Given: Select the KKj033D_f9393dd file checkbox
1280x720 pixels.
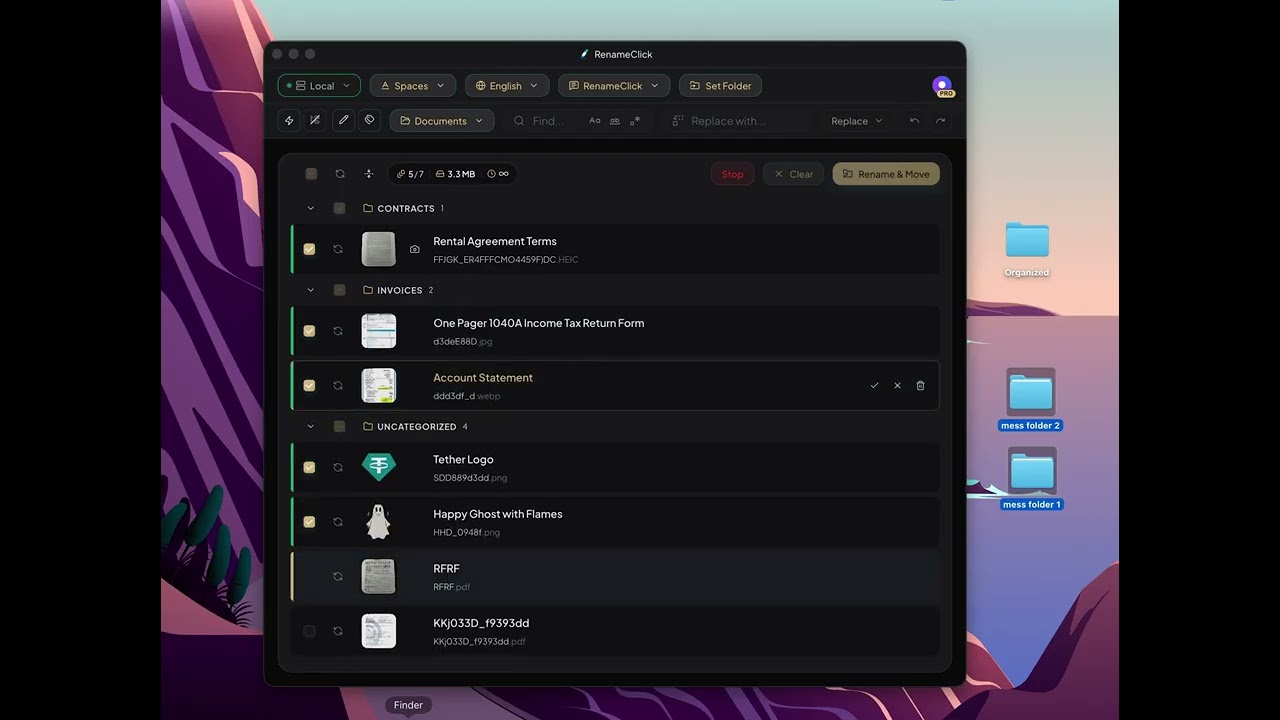Looking at the screenshot, I should 309,631.
